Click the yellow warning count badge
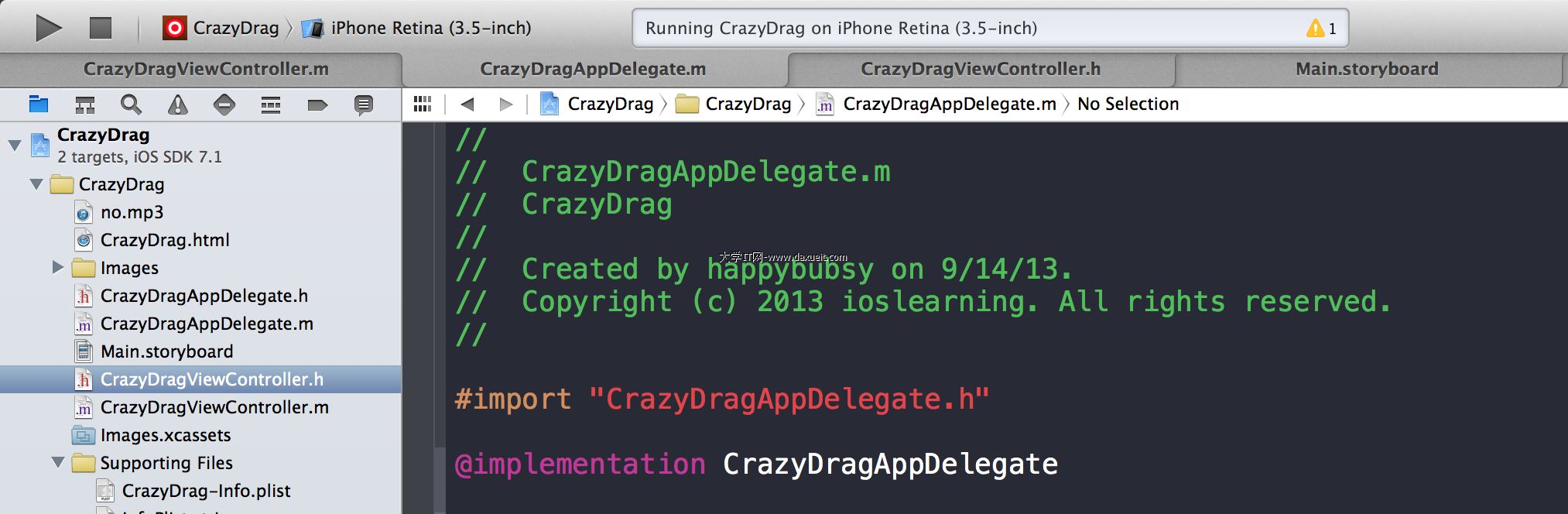Viewport: 1568px width, 514px height. (1322, 29)
